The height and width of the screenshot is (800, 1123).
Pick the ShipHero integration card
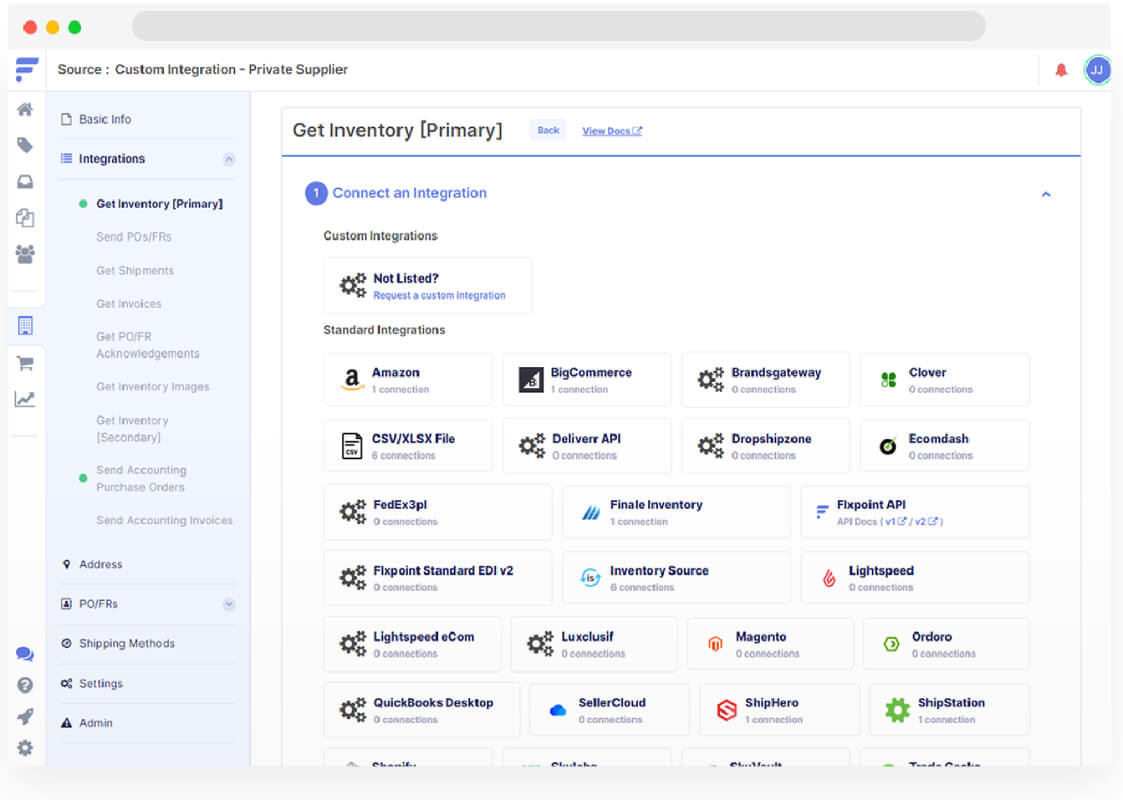point(779,710)
